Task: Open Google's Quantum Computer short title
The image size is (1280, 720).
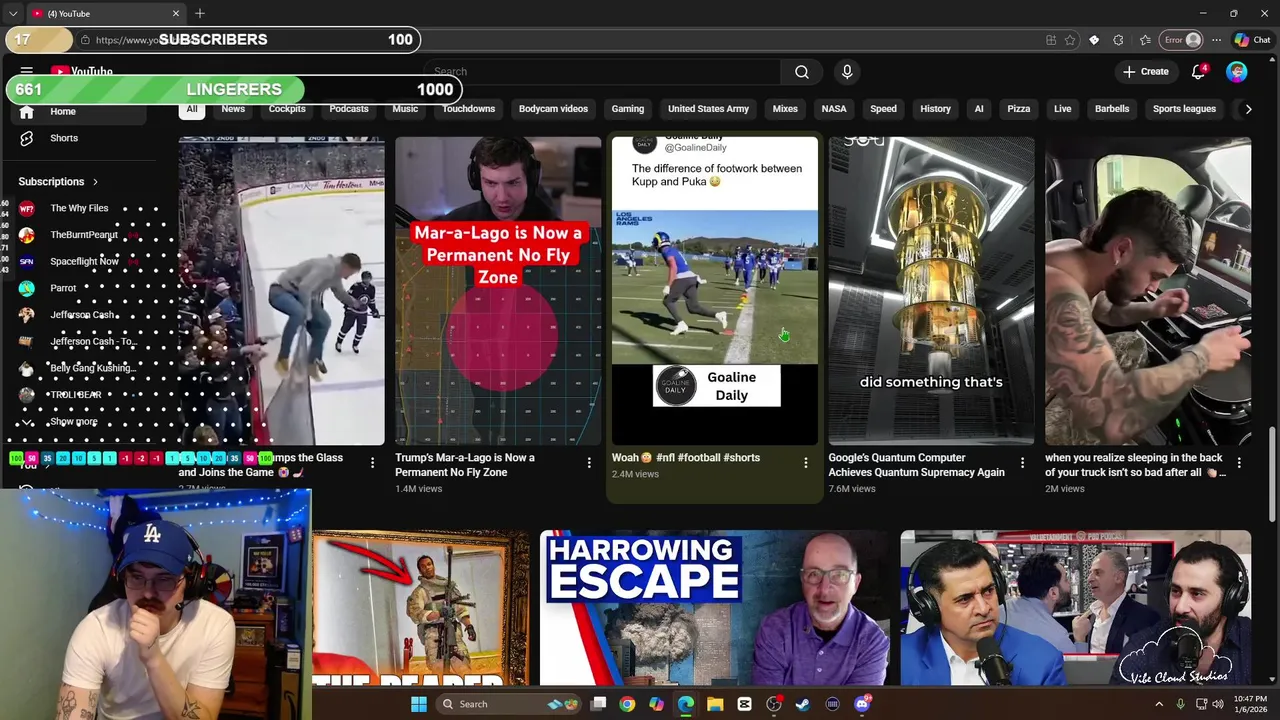Action: click(916, 465)
